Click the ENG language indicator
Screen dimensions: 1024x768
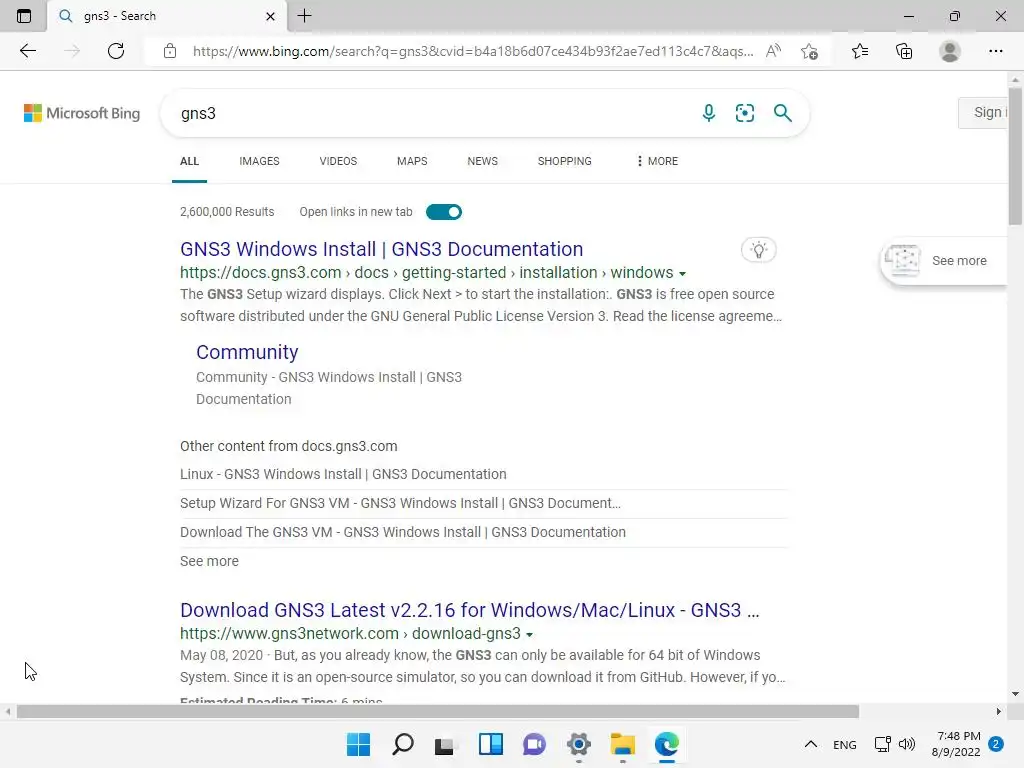[x=844, y=744]
